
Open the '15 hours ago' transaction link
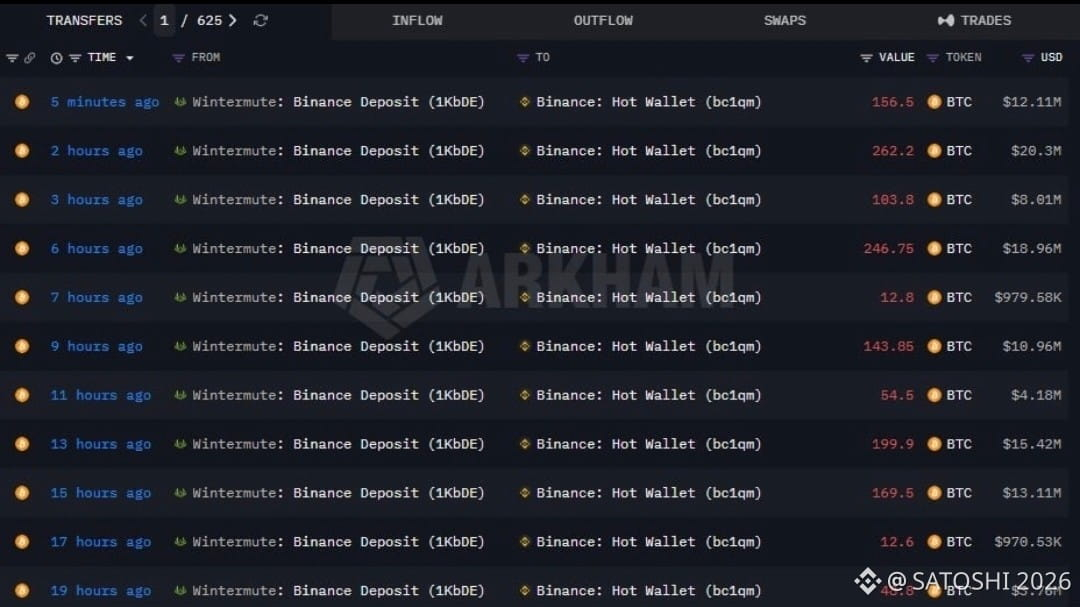coord(101,493)
